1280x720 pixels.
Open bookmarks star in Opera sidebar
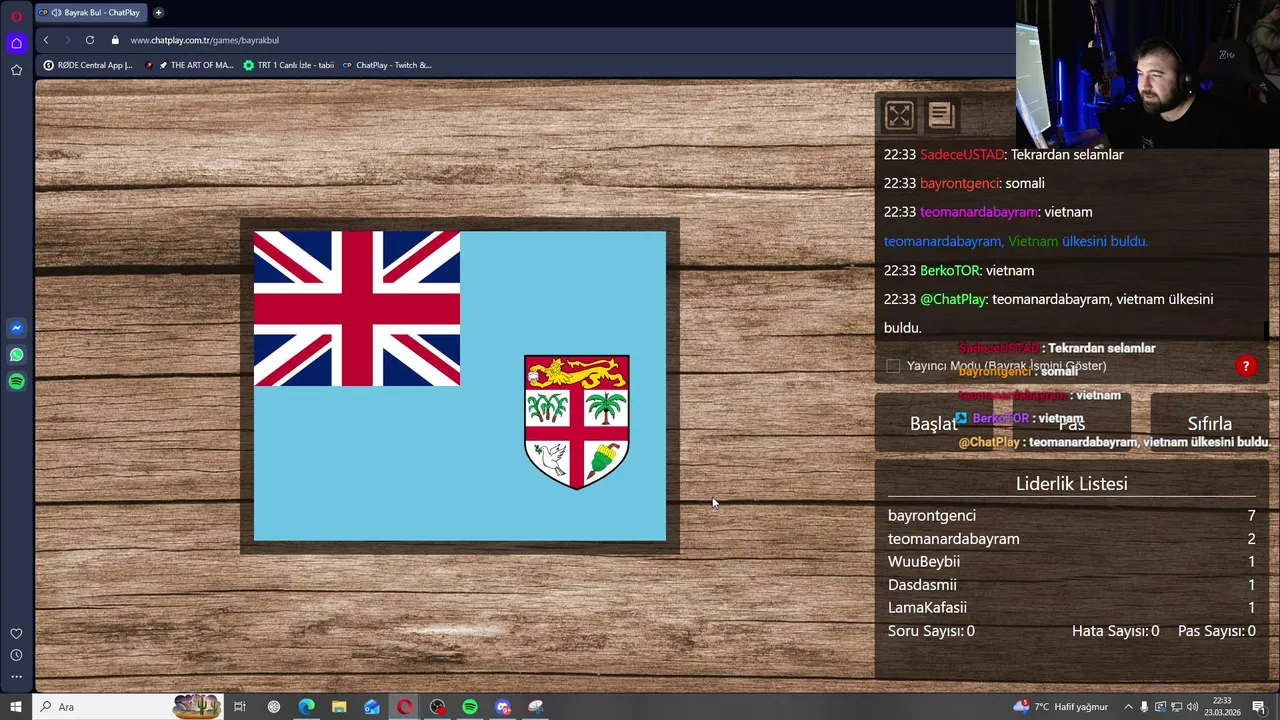click(x=16, y=70)
